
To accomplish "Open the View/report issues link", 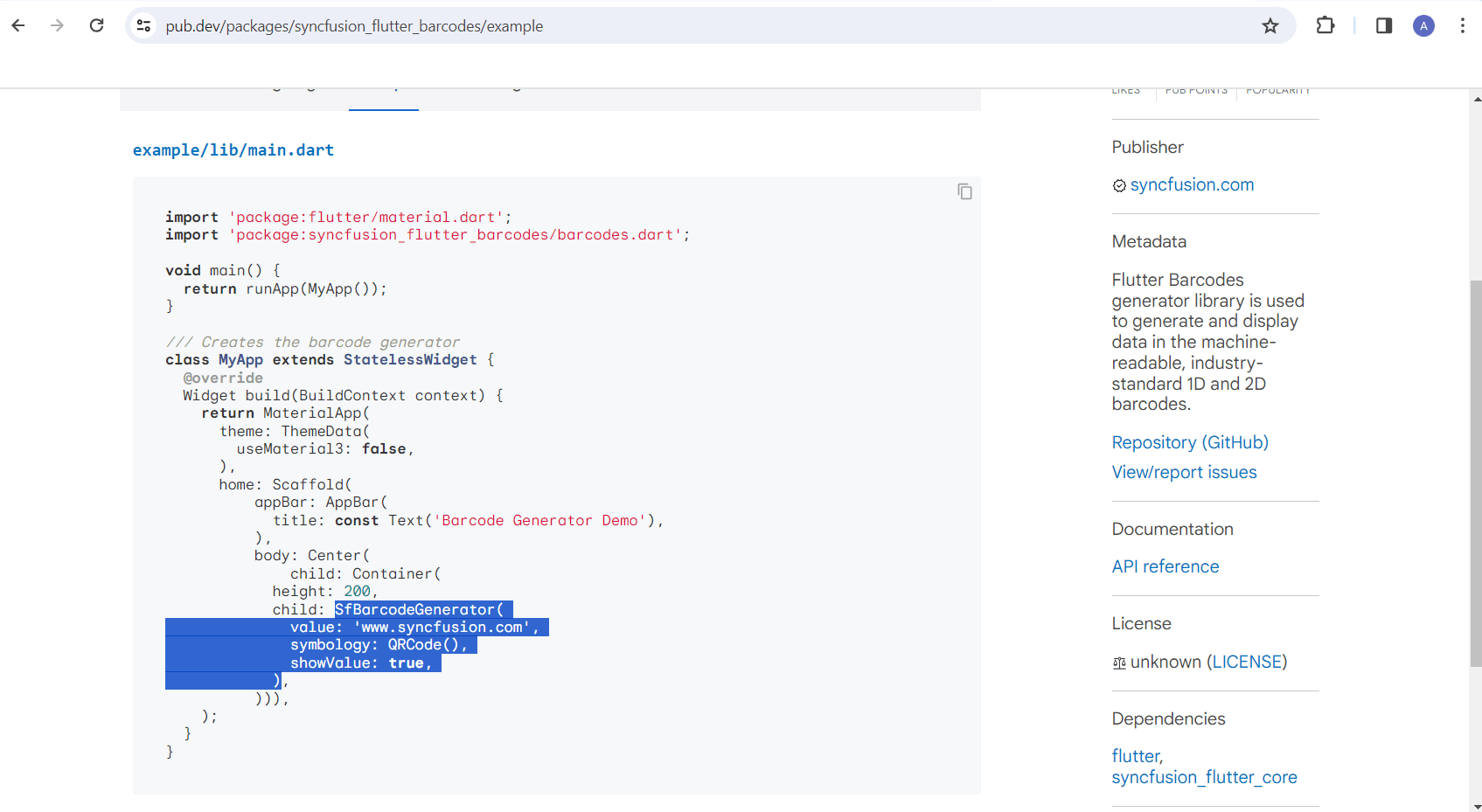I will click(1184, 472).
